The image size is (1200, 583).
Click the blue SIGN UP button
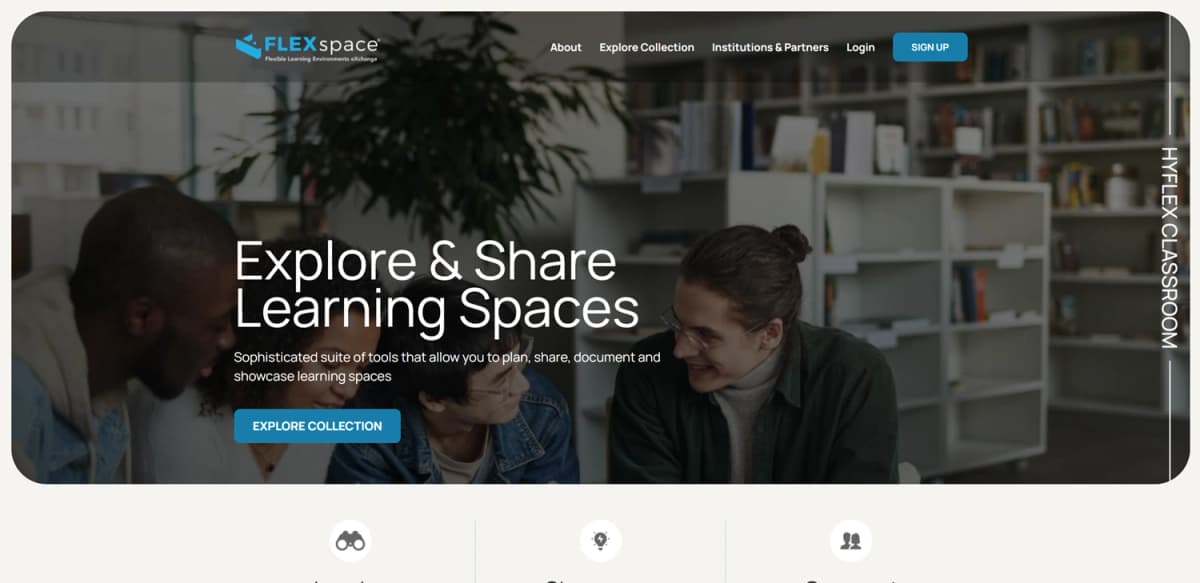(930, 47)
